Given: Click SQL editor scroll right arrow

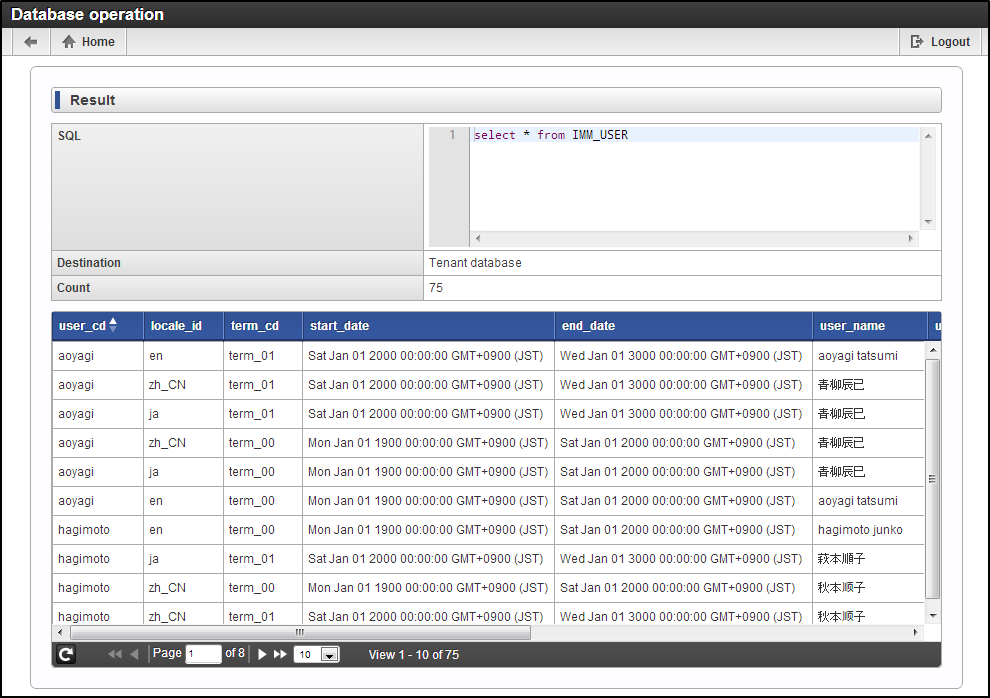Looking at the screenshot, I should point(910,239).
